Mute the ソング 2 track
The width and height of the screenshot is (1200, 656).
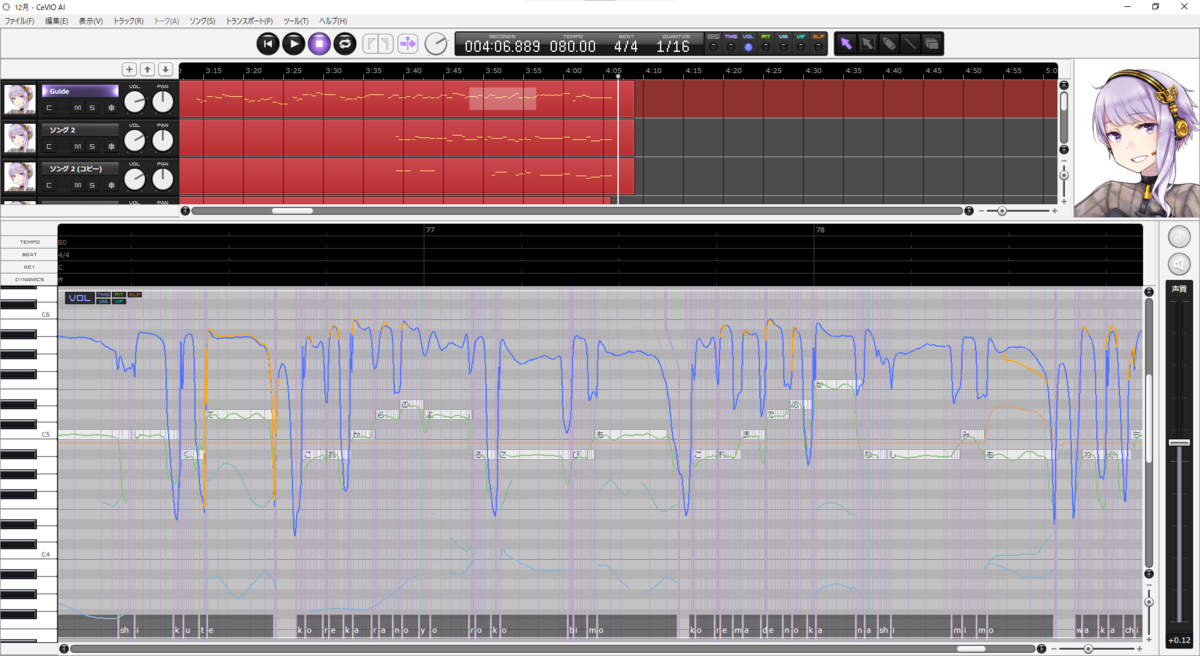coord(77,147)
